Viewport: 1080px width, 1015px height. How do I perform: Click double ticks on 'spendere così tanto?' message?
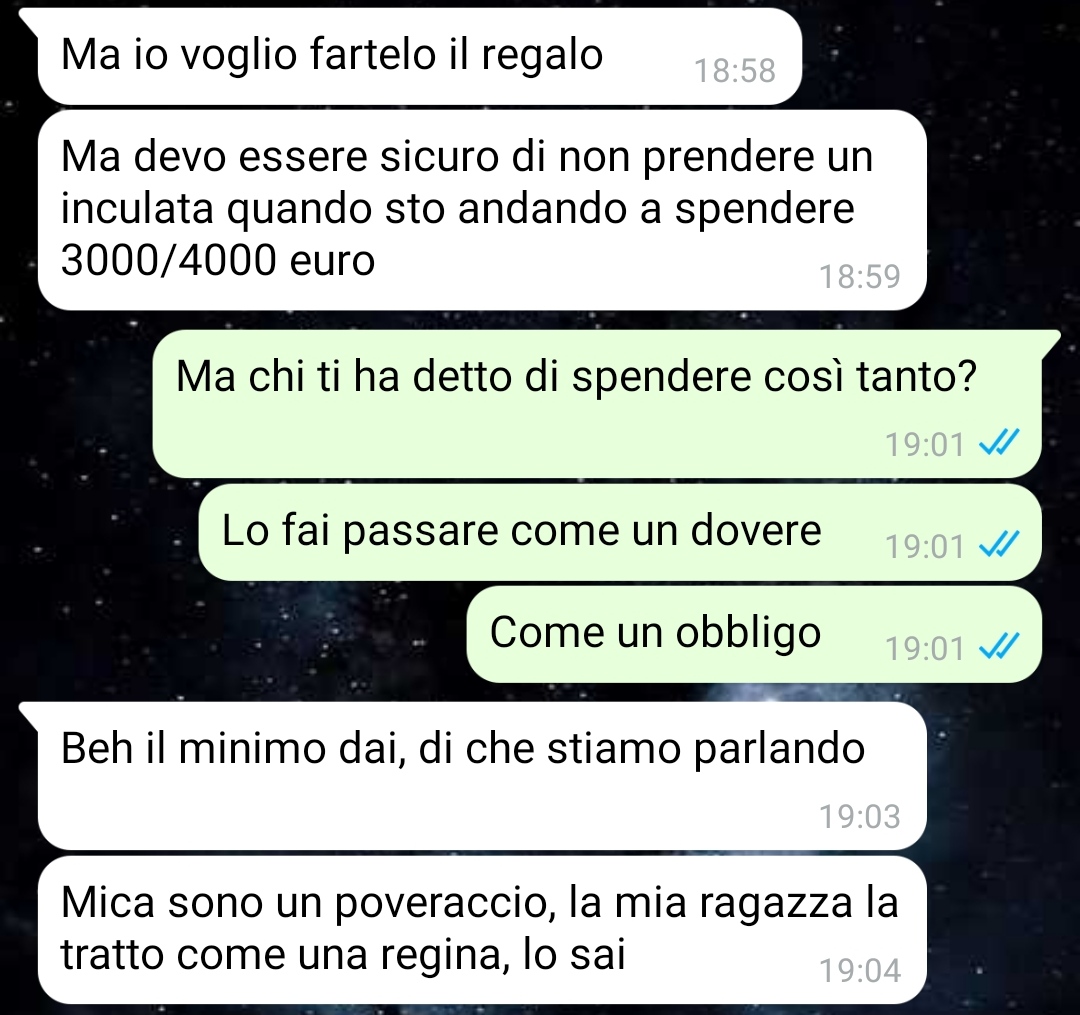click(999, 443)
